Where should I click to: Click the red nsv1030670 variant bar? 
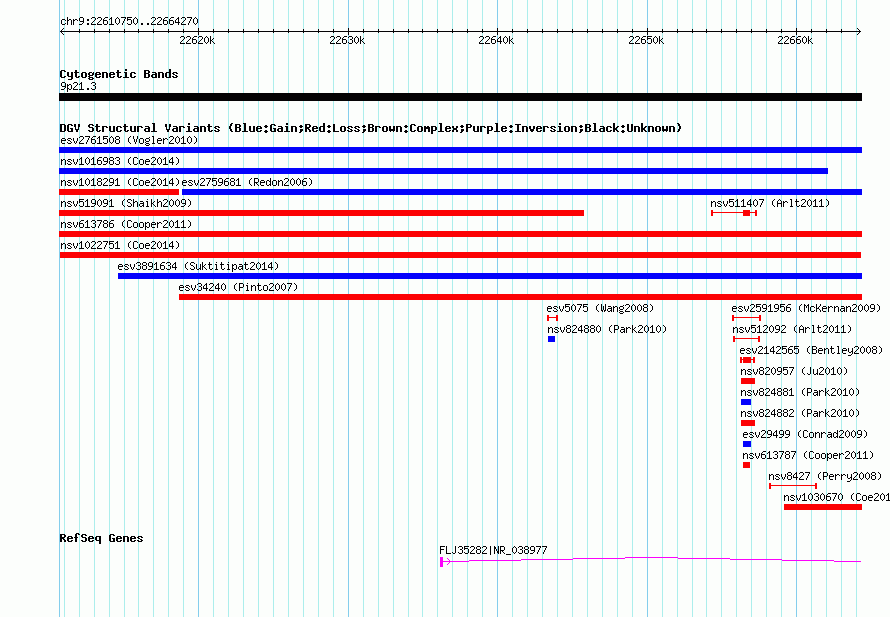coord(823,507)
